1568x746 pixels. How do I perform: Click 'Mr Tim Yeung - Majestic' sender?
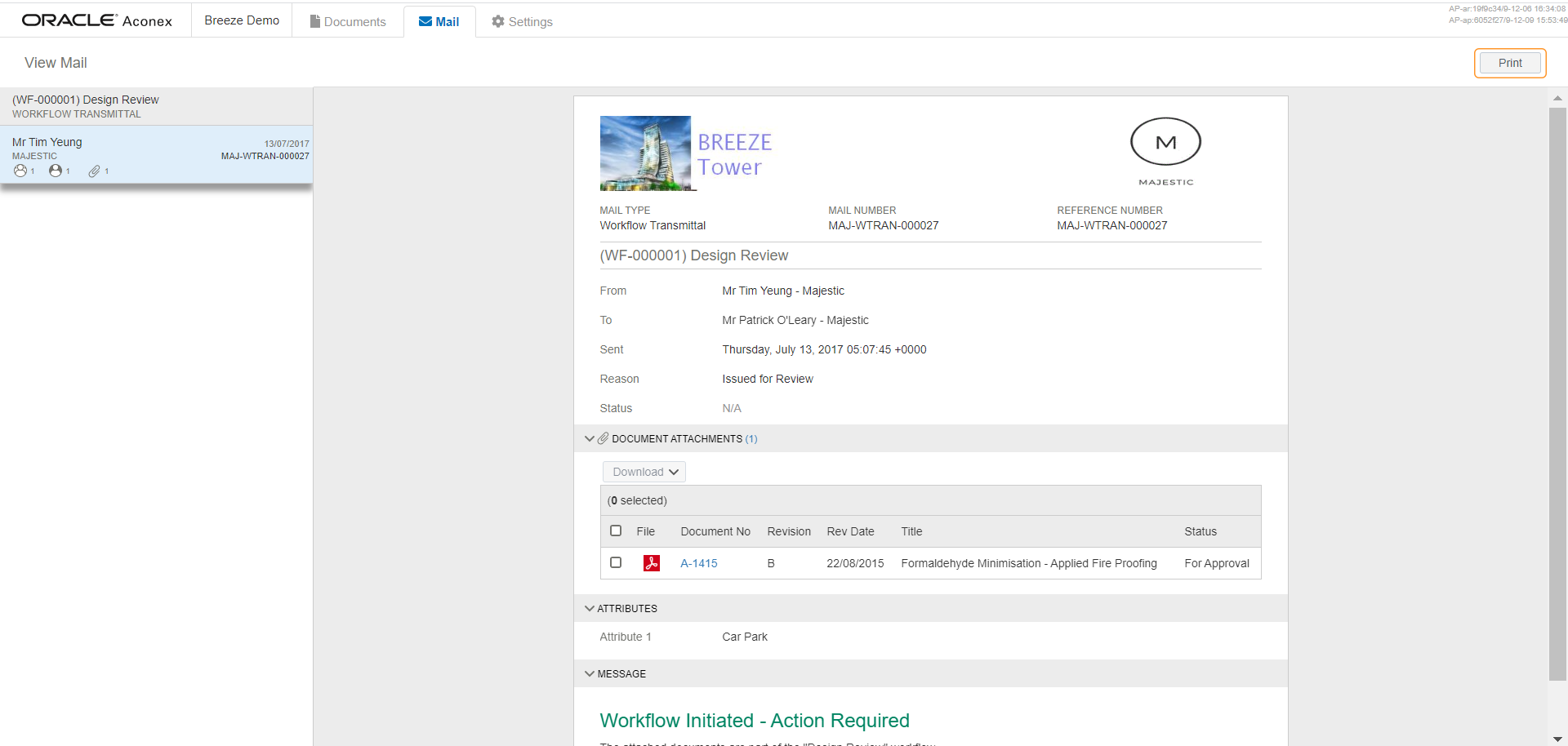point(783,291)
